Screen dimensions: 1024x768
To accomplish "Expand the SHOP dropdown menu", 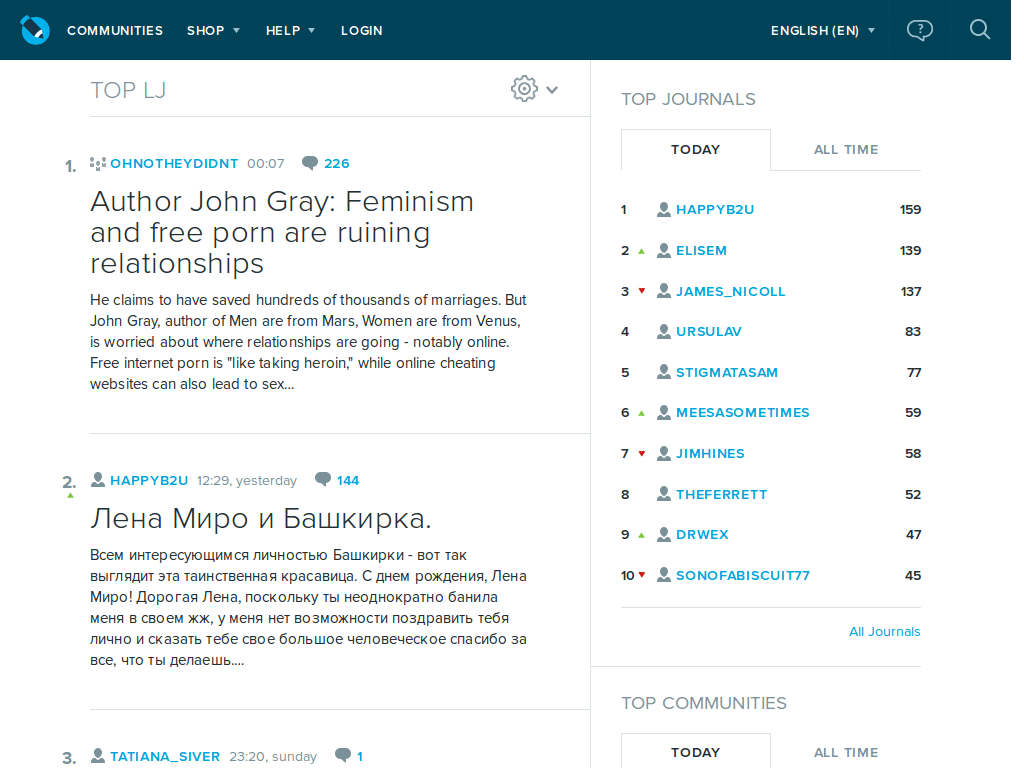I will [214, 31].
